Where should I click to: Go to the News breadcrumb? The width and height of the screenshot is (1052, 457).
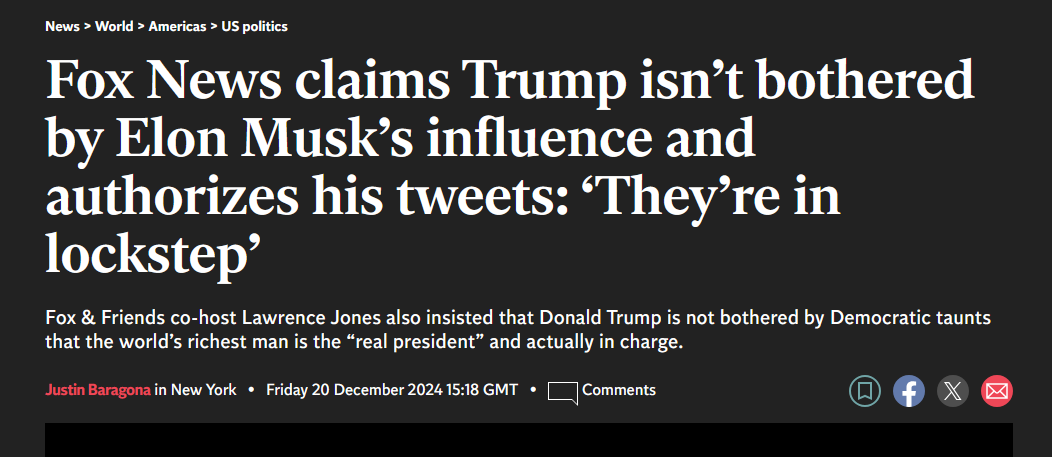pos(62,27)
